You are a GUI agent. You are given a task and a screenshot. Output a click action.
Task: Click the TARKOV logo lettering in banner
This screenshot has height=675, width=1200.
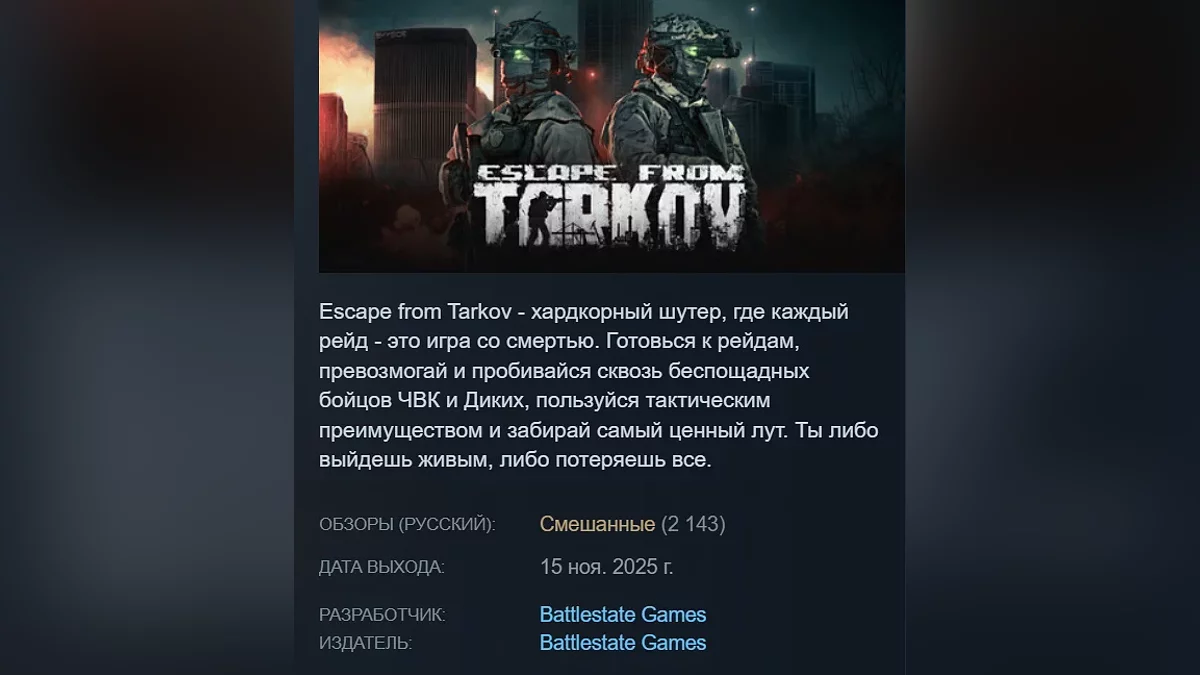(610, 216)
